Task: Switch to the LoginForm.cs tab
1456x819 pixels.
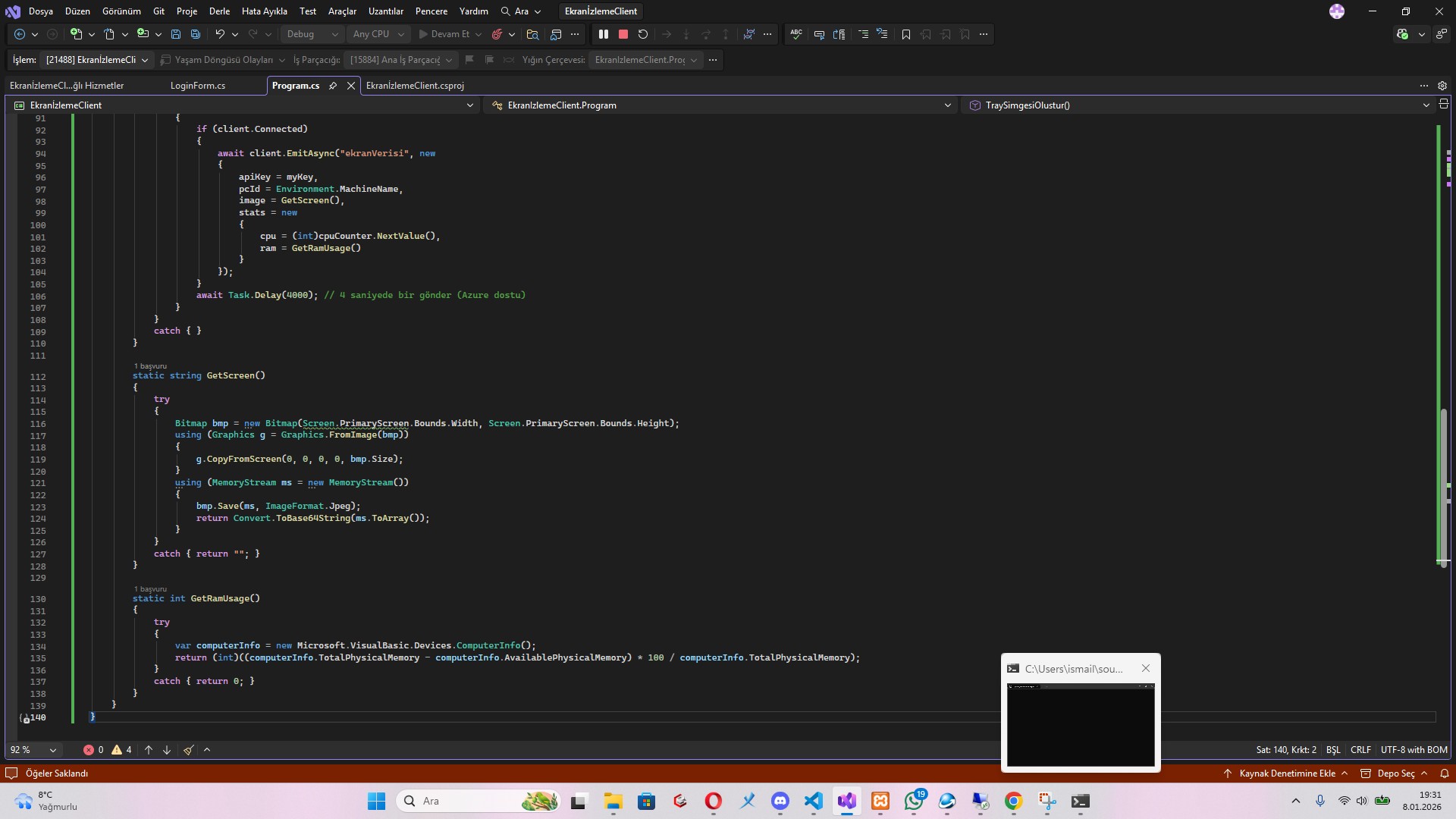Action: coord(198,86)
